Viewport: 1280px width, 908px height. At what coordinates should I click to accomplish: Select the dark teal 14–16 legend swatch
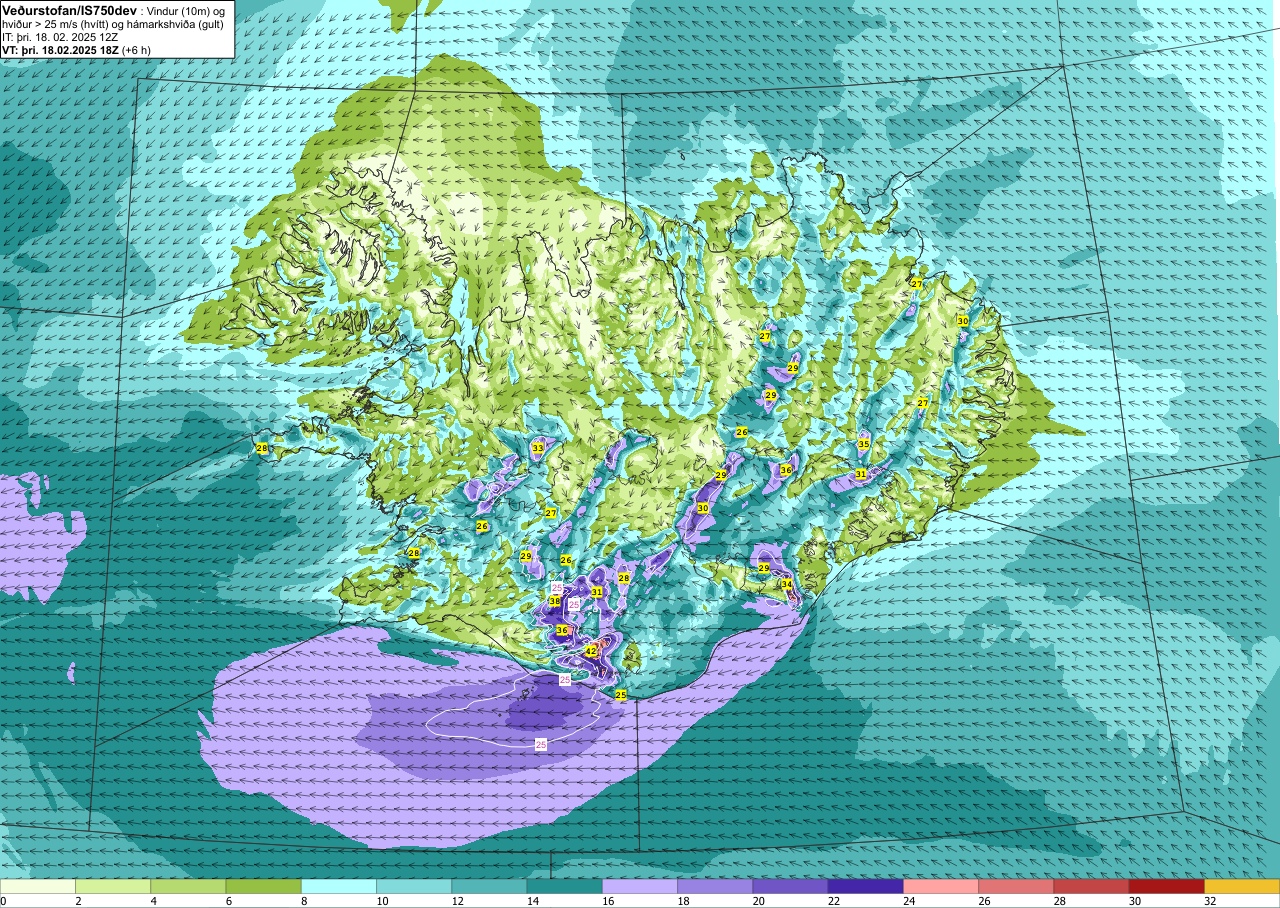pos(565,886)
